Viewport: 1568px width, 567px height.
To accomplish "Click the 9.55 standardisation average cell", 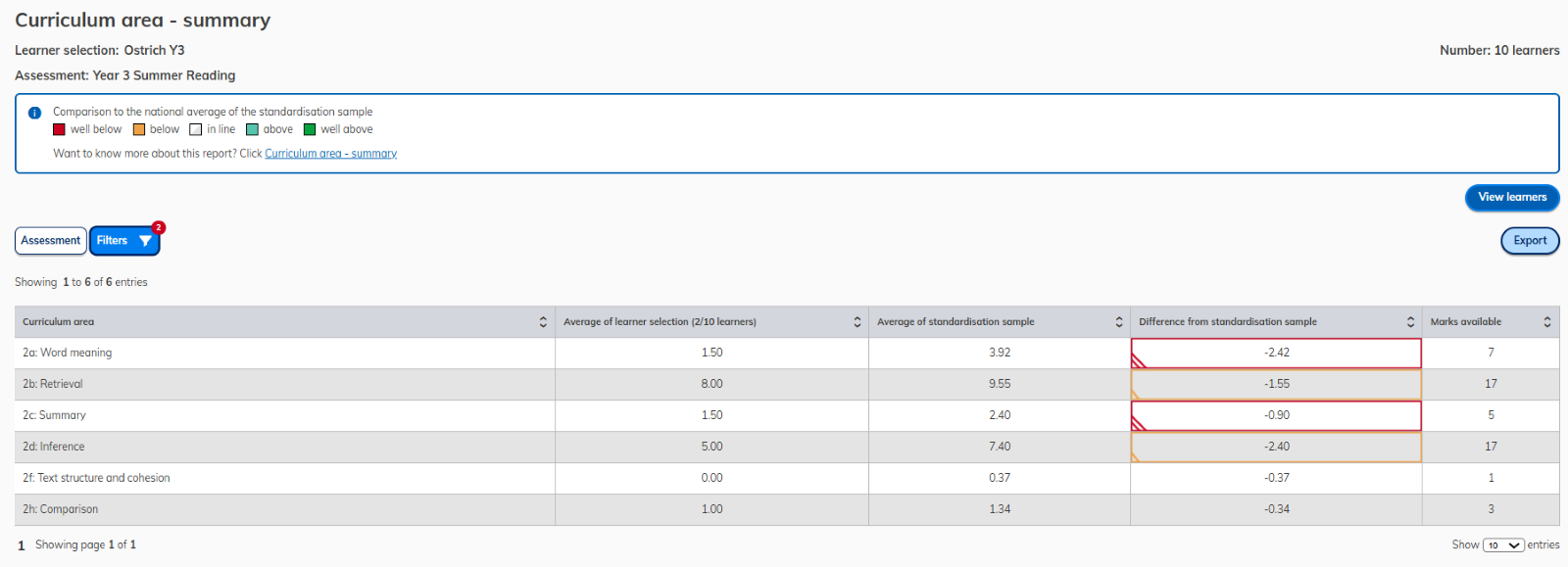I will 1000,384.
